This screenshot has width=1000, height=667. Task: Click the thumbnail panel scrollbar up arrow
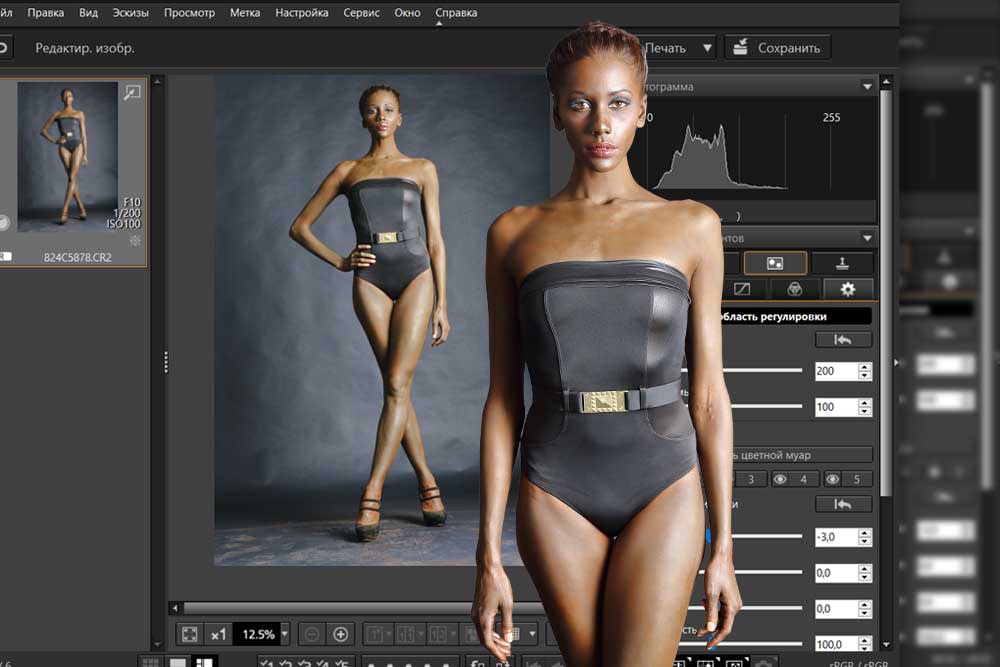[158, 82]
